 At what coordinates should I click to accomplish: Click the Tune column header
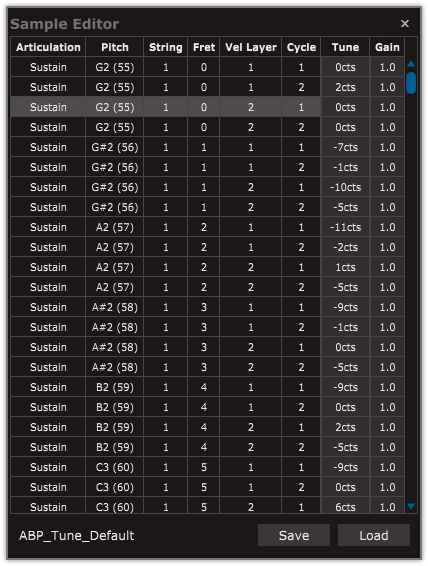(345, 47)
